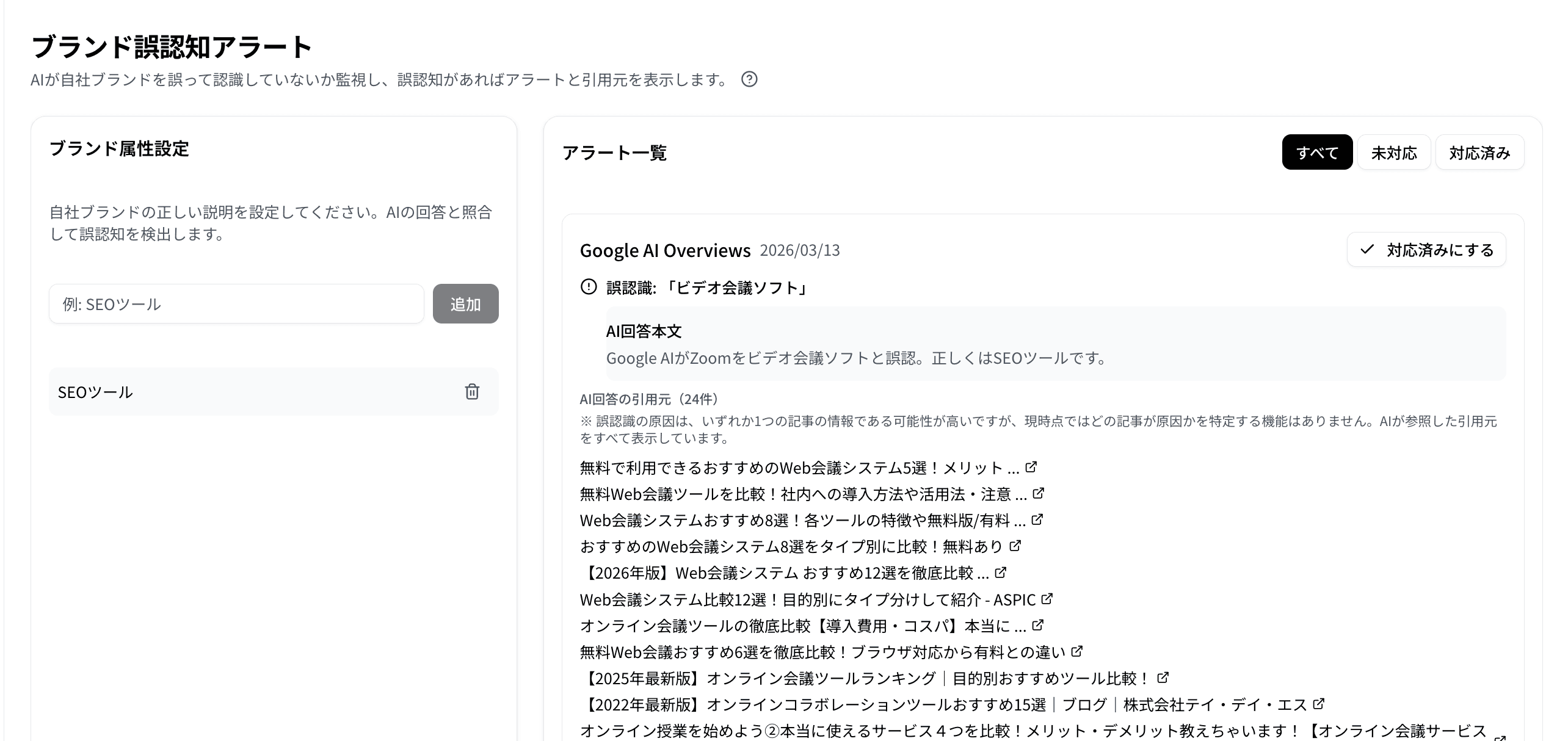Switch to 未対応 alerts
1568x741 pixels.
click(1394, 152)
